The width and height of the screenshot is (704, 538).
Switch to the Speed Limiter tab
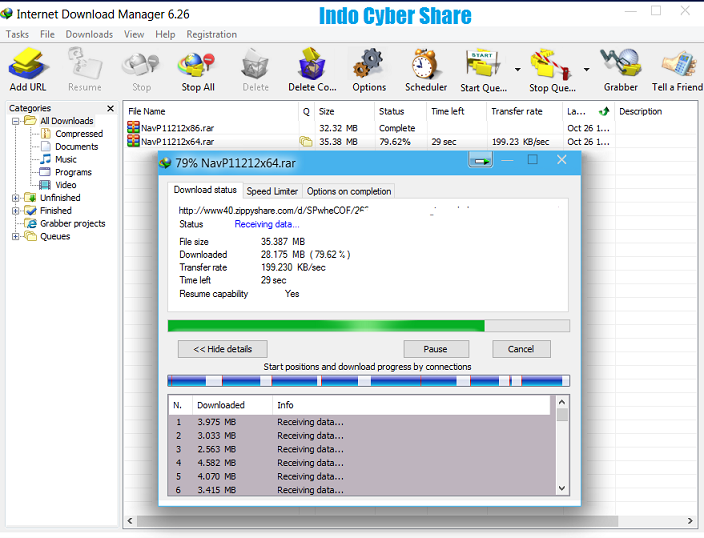[272, 191]
